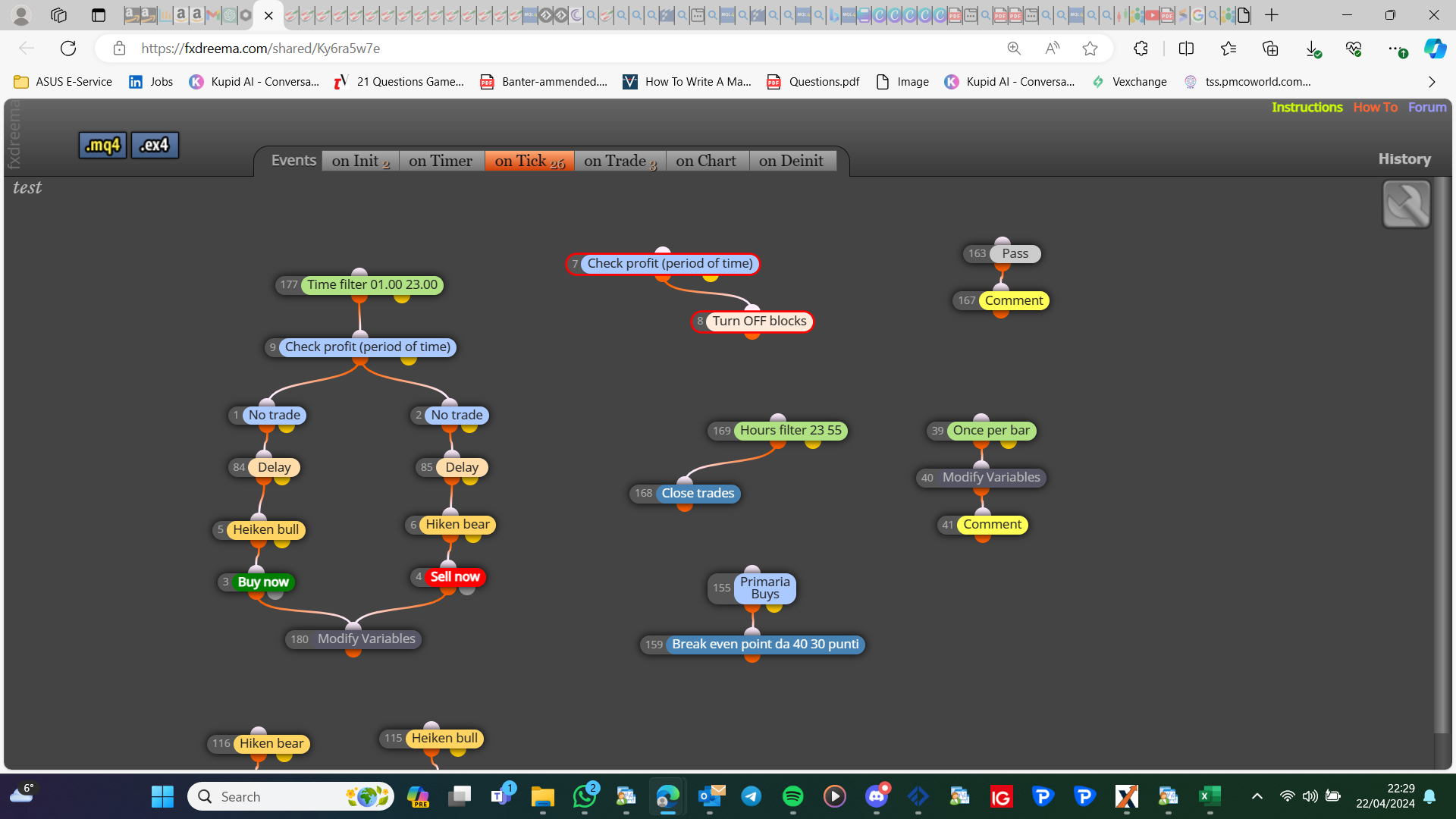Show hidden system tray icons

point(1257,796)
